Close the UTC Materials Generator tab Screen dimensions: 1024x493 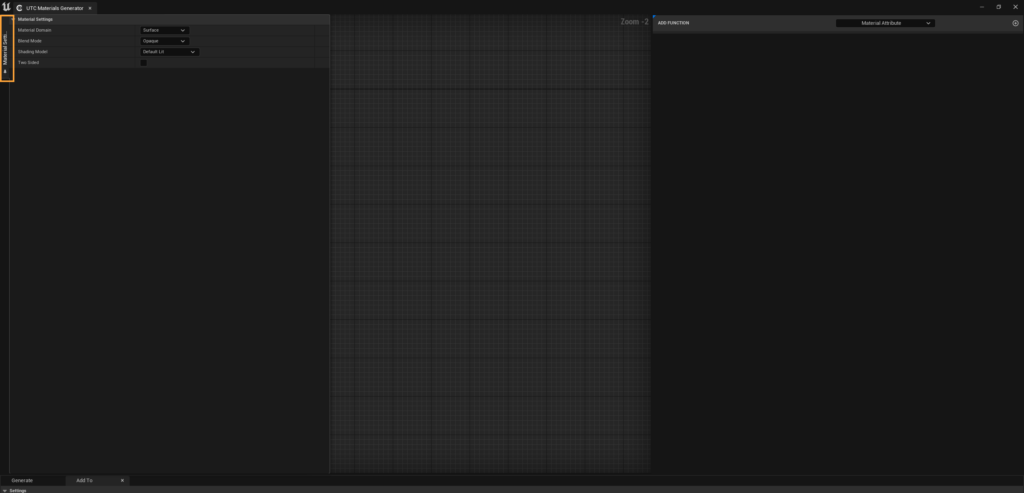(90, 8)
